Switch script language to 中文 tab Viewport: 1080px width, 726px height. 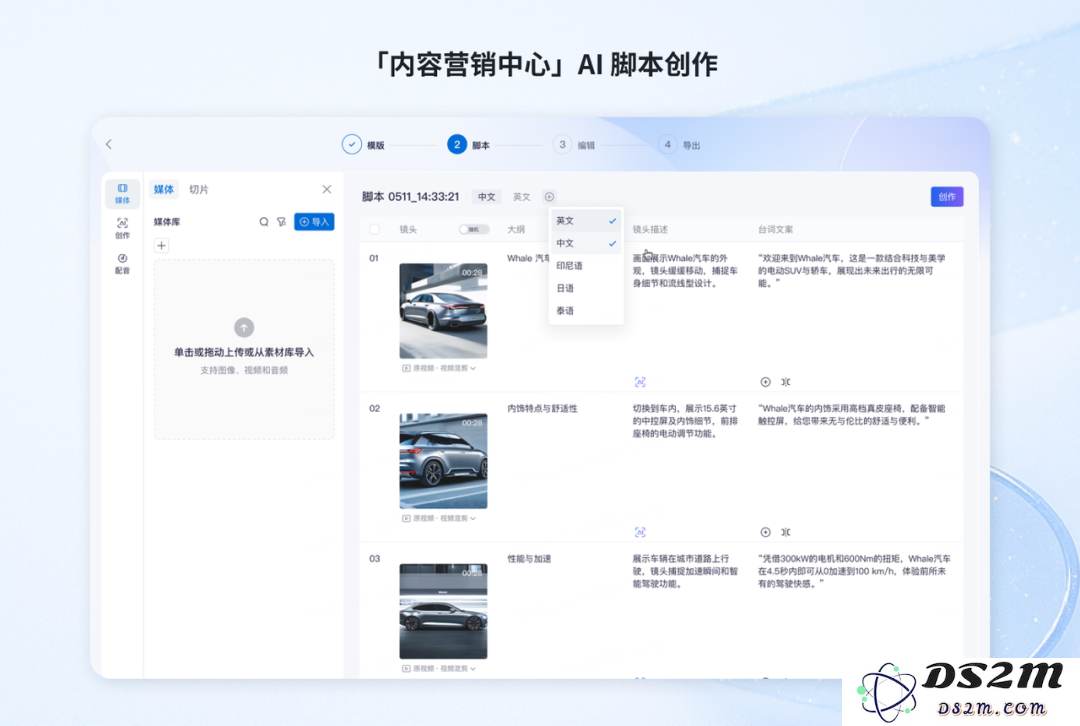tap(486, 197)
